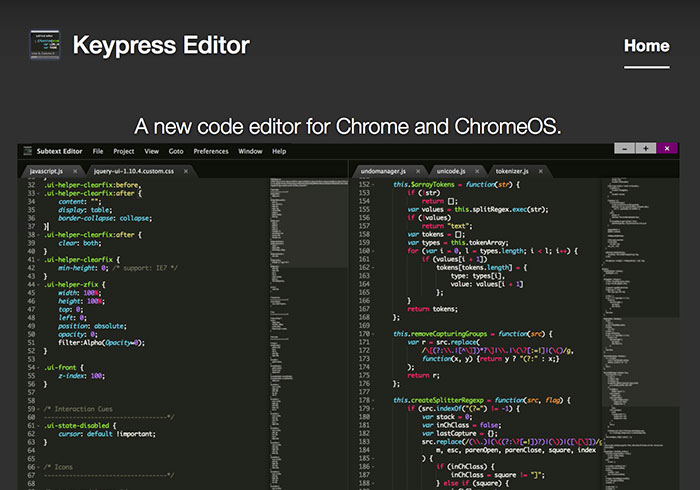Click 'var inChClass = false;' on line 181
The width and height of the screenshot is (700, 490).
[462, 426]
